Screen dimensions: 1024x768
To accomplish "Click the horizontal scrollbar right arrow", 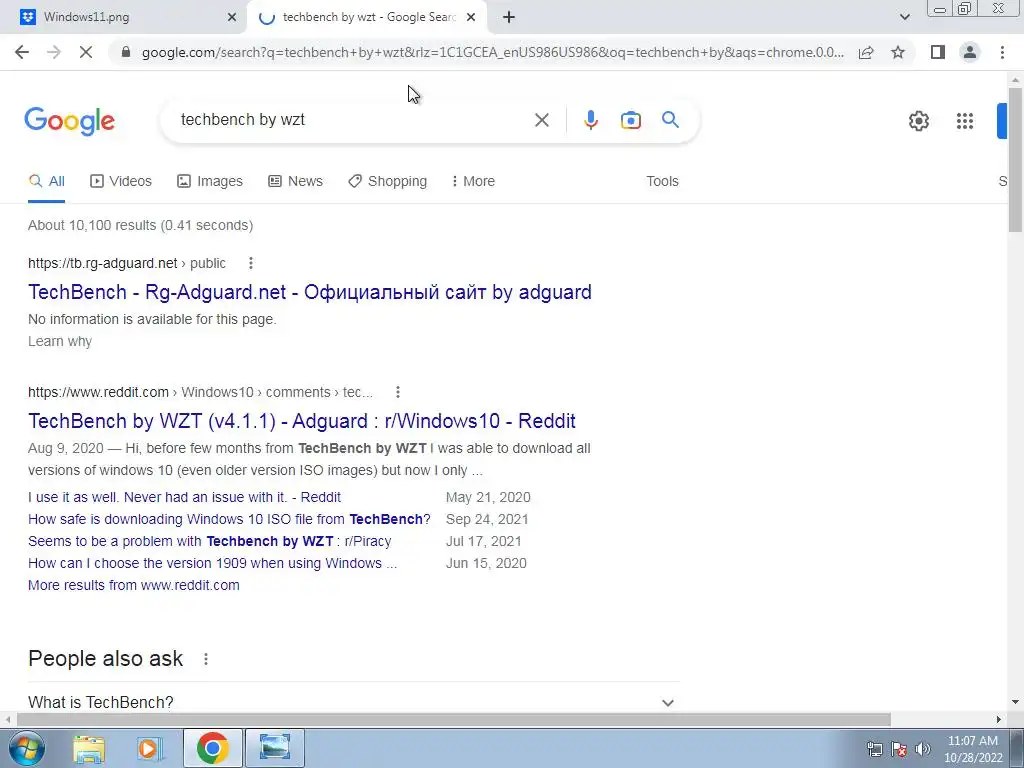I will click(999, 720).
